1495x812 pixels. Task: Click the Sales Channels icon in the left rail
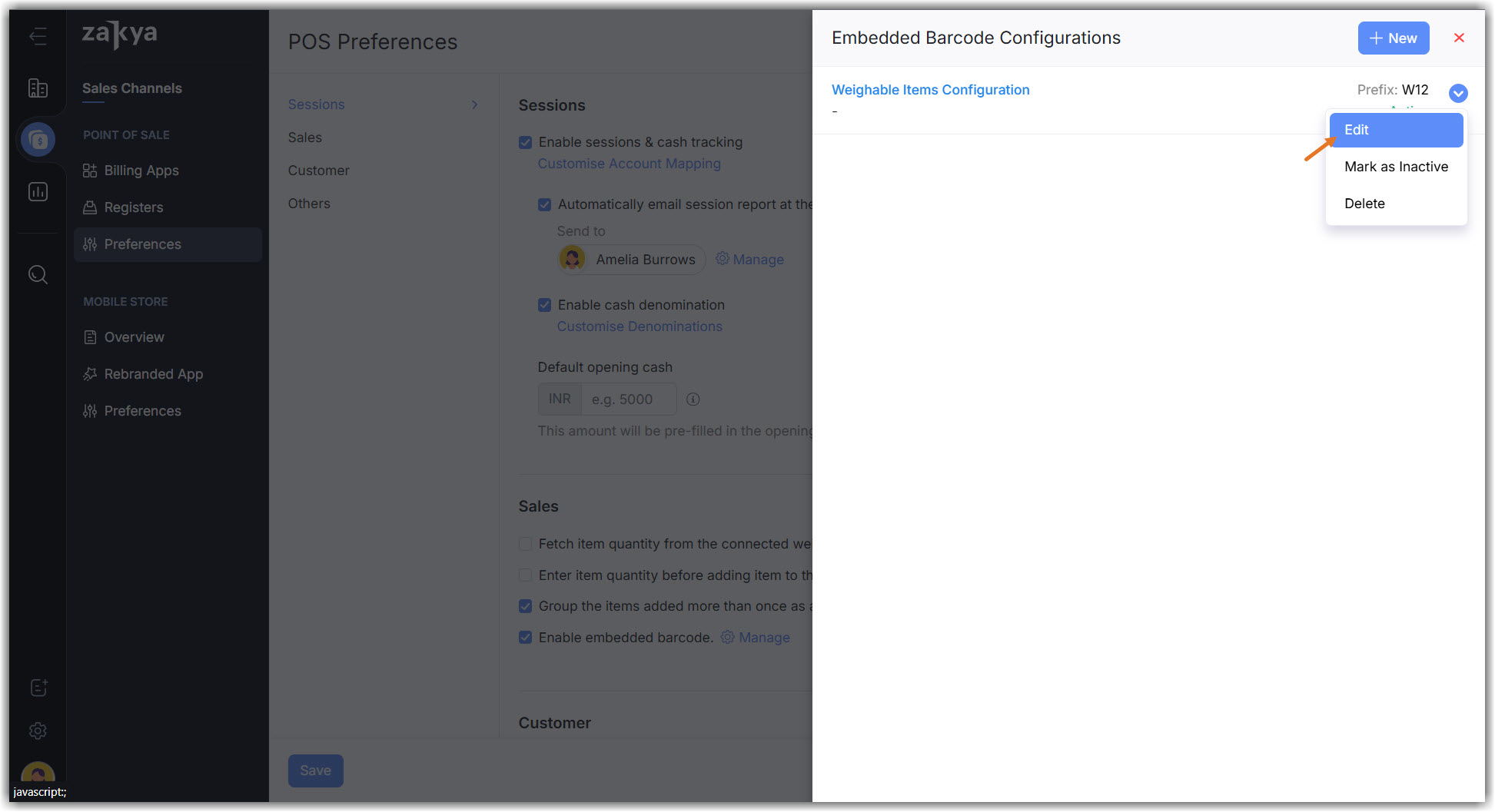pos(38,140)
